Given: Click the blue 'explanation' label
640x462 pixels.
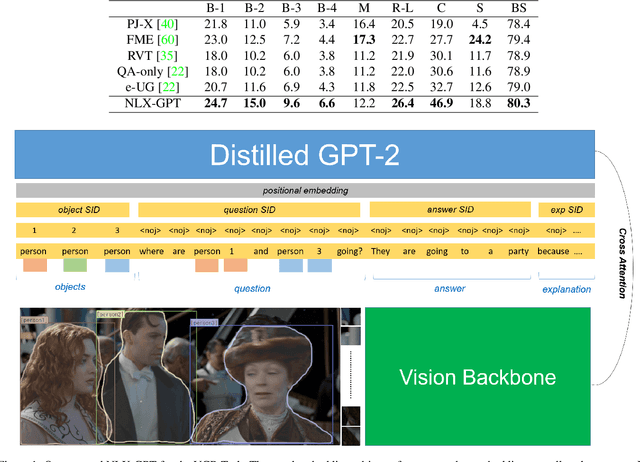Looking at the screenshot, I should [566, 289].
